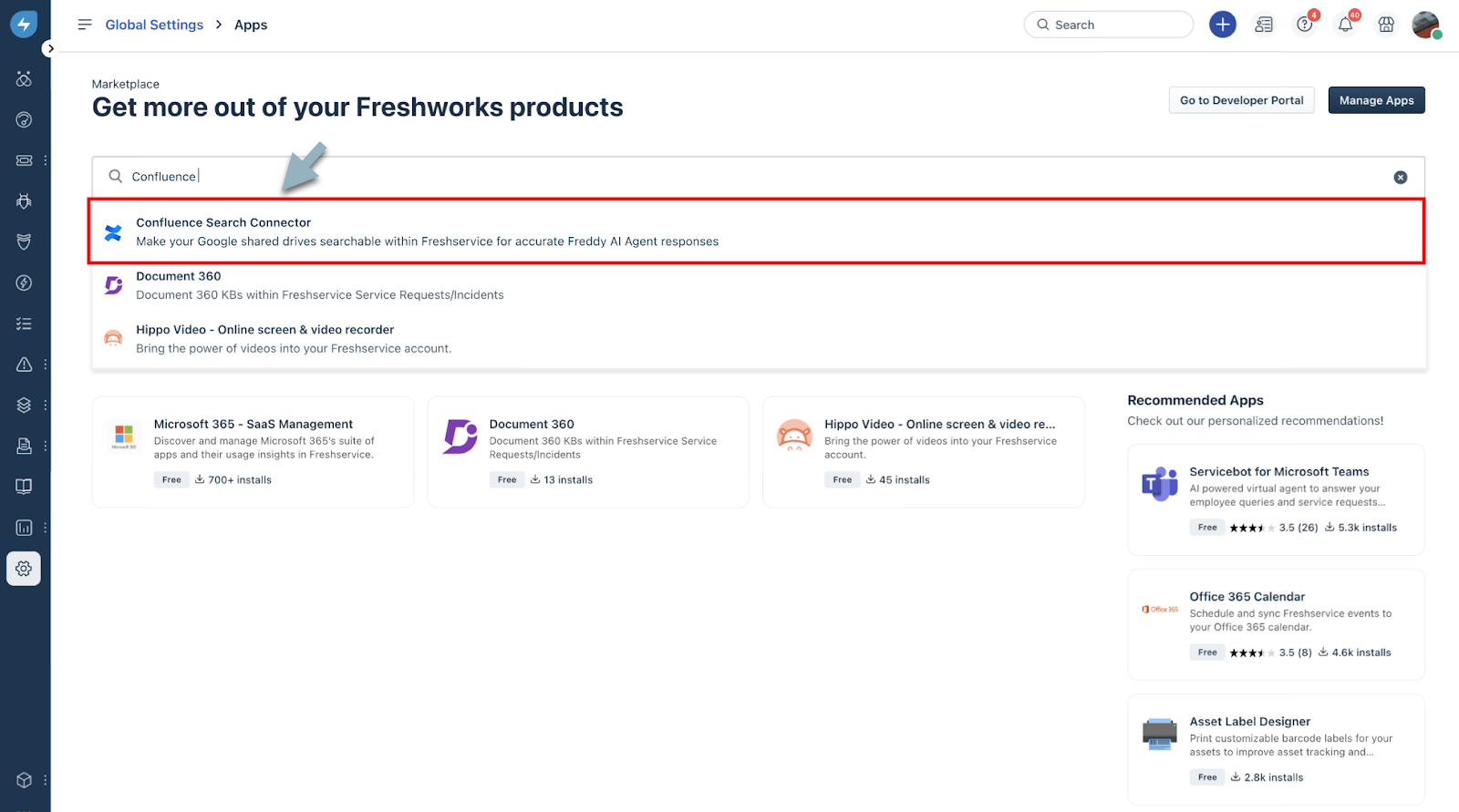Select Hippo Video search suggestion
This screenshot has height=812, width=1459.
pyautogui.click(x=757, y=339)
